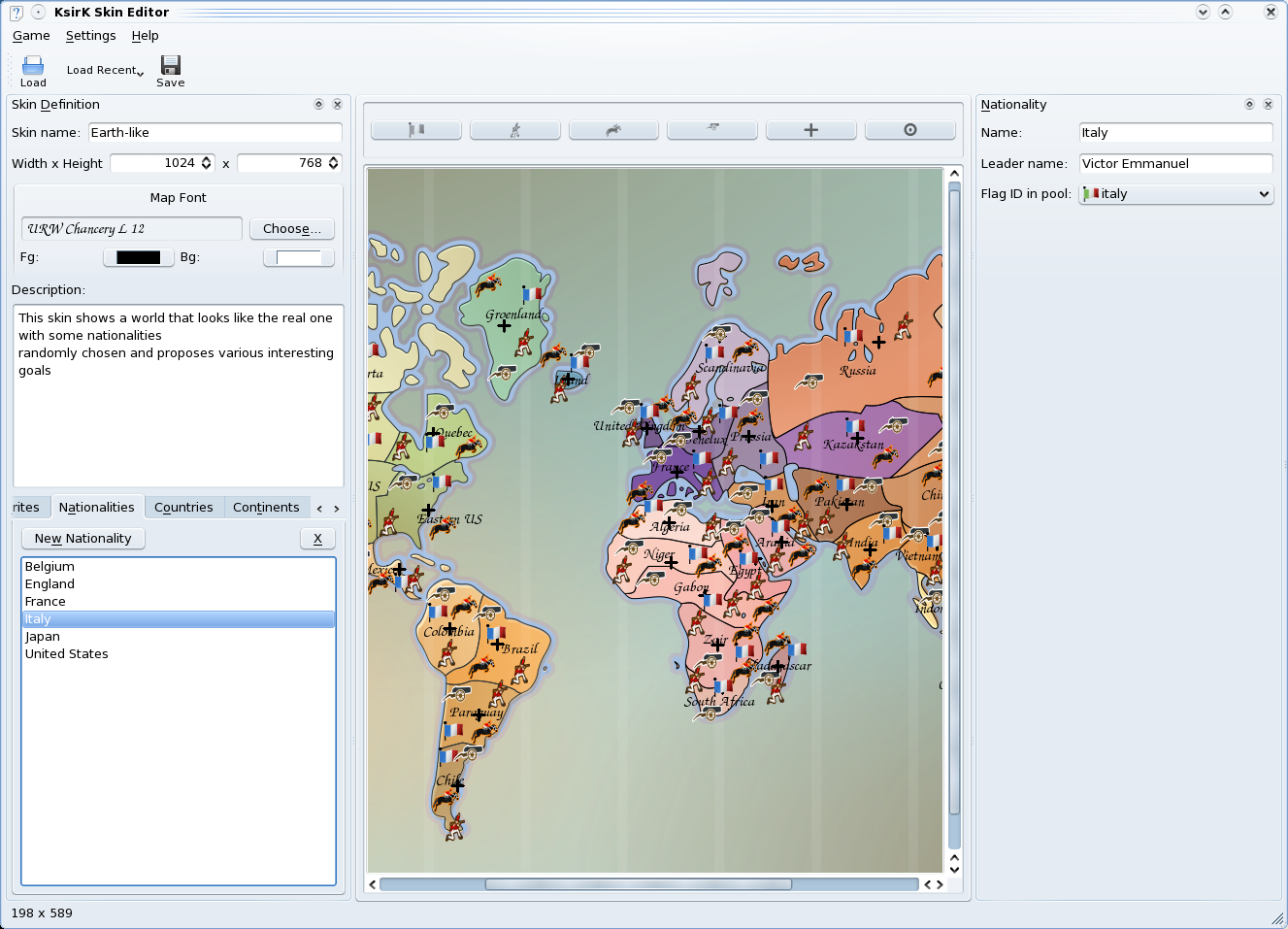1288x929 pixels.
Task: Click the italy flag icon in Flag ID field
Action: [x=1089, y=193]
